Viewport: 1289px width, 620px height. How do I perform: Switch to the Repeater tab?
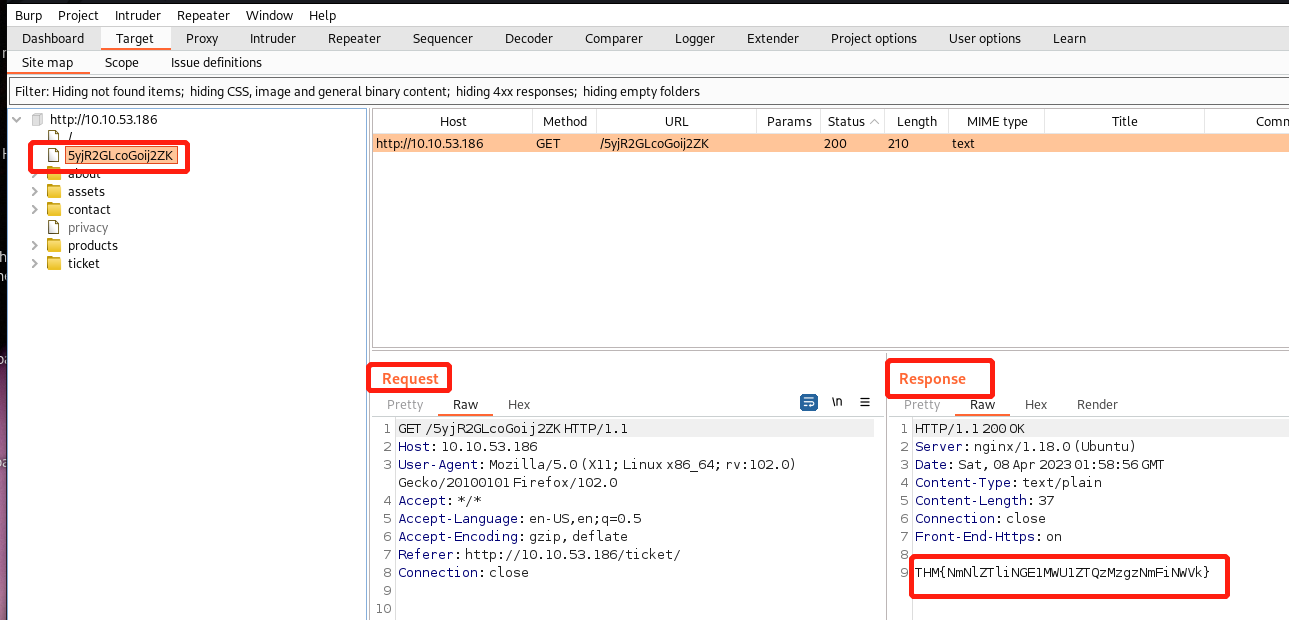click(354, 39)
